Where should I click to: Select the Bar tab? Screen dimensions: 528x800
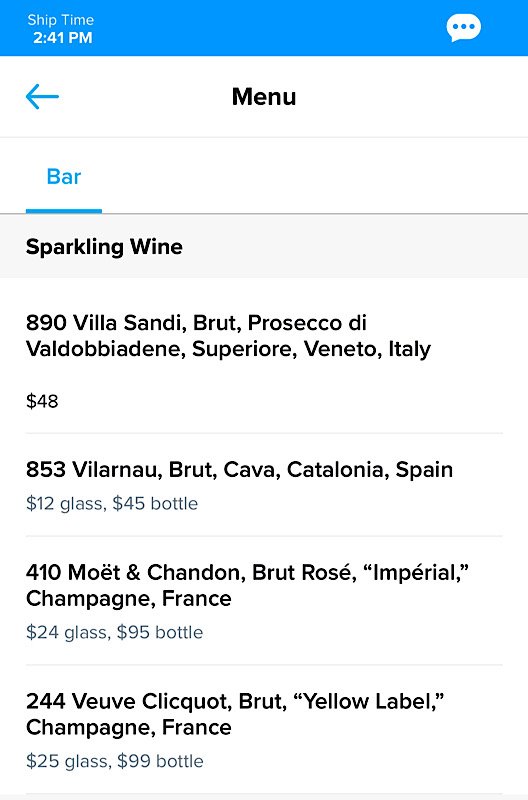click(x=64, y=177)
